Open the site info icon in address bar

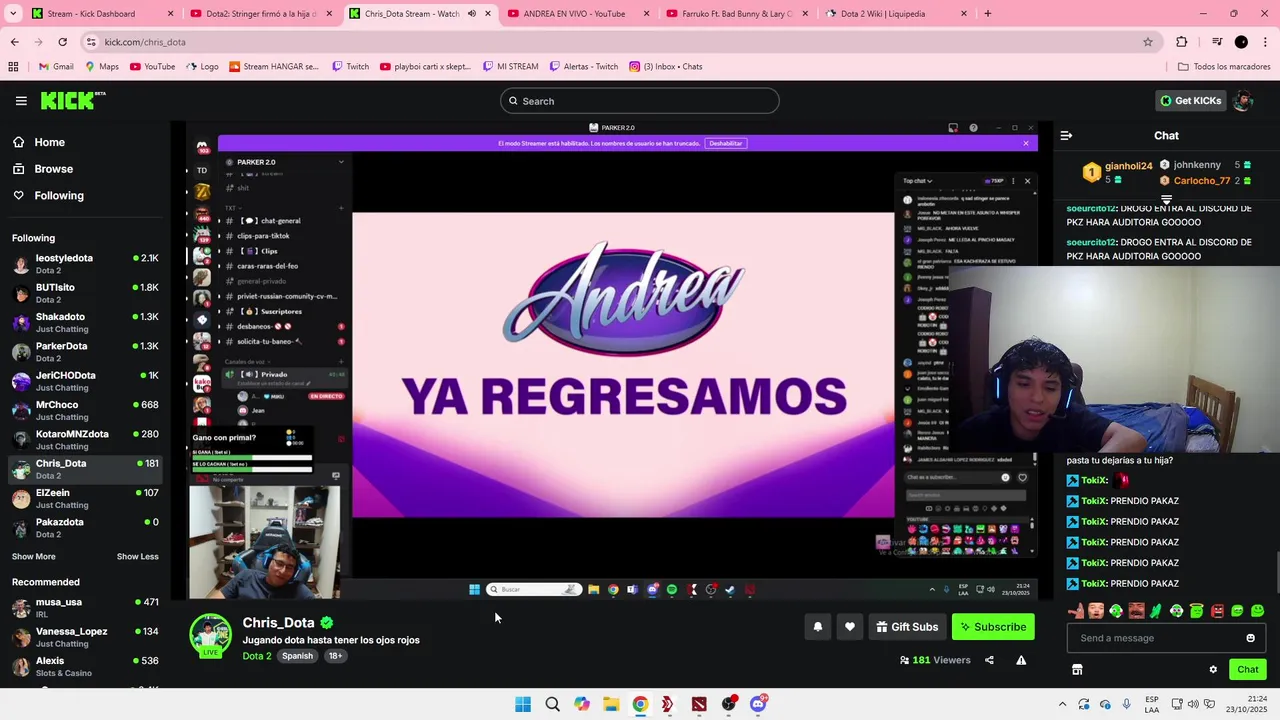point(91,42)
